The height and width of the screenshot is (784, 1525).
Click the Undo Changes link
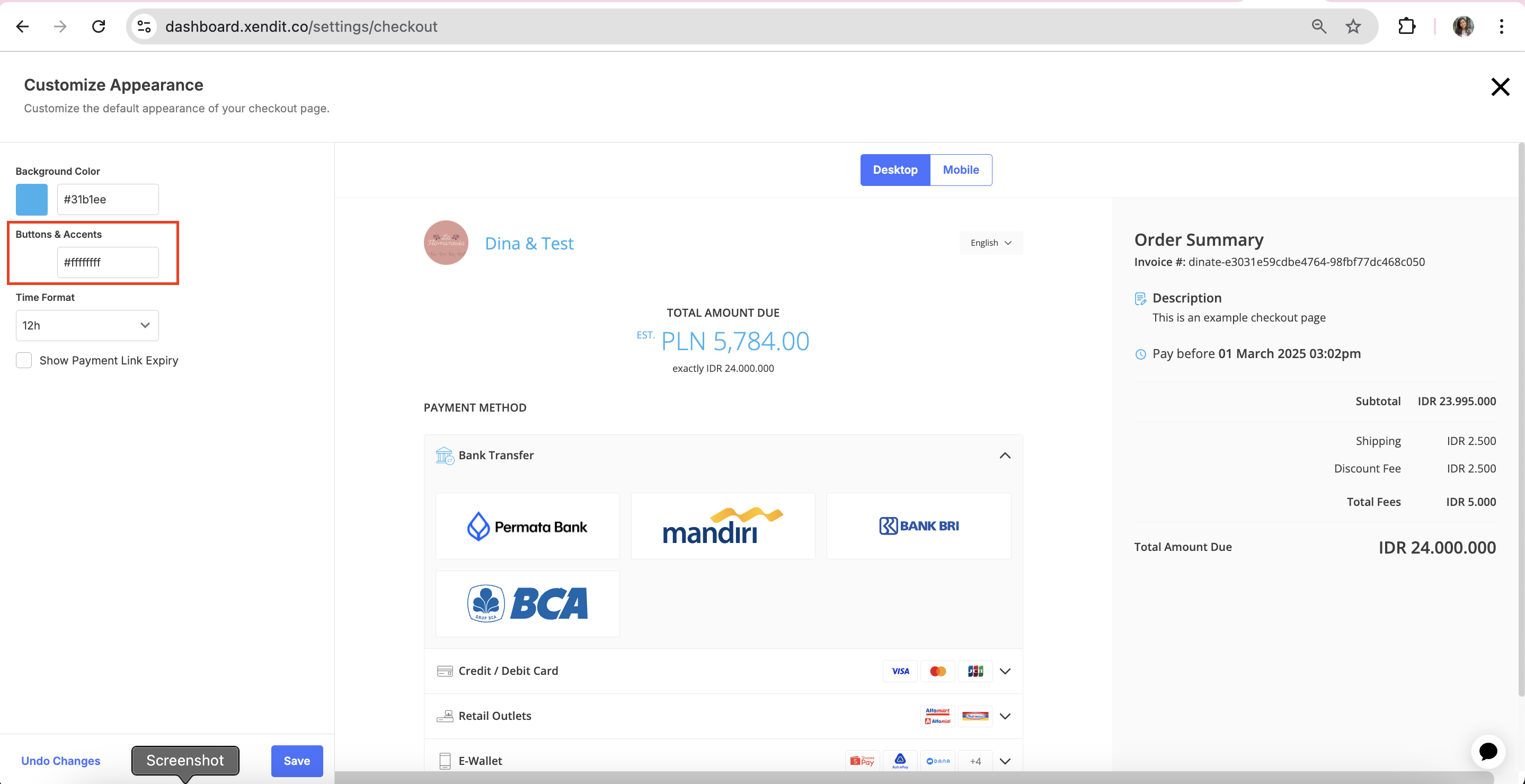(x=60, y=761)
